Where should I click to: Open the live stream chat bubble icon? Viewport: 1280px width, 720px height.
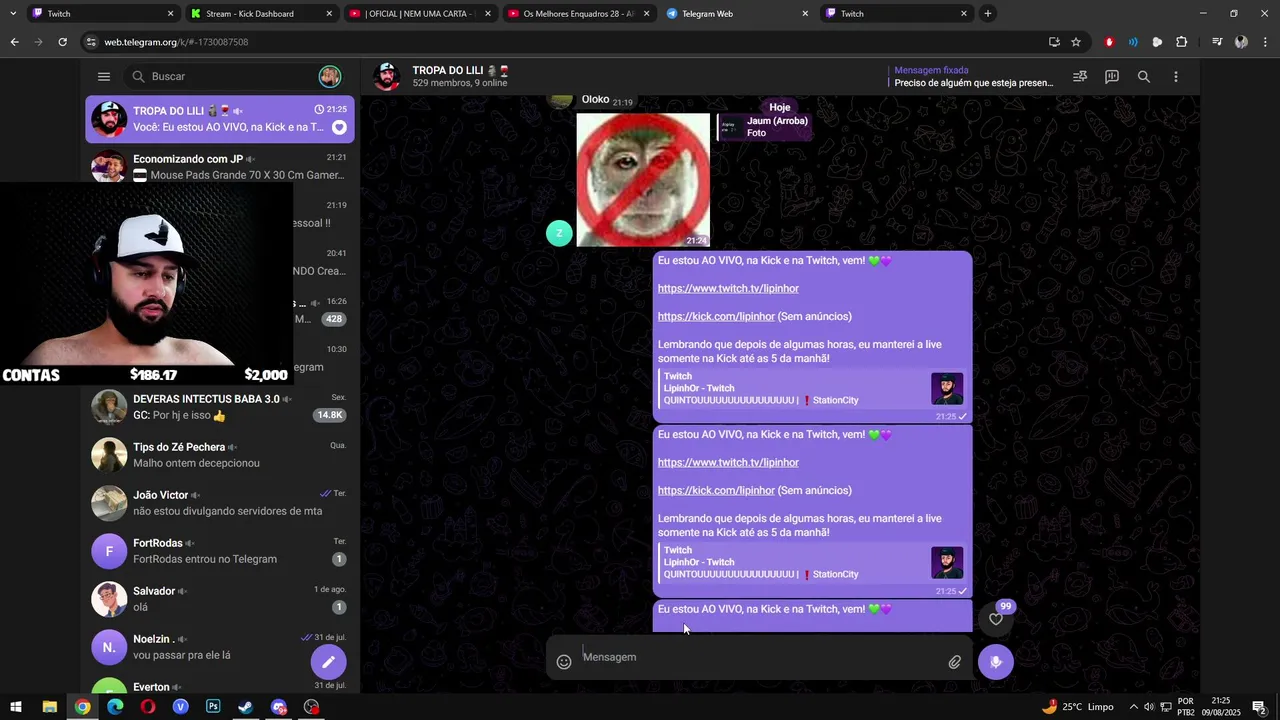pyautogui.click(x=1112, y=76)
